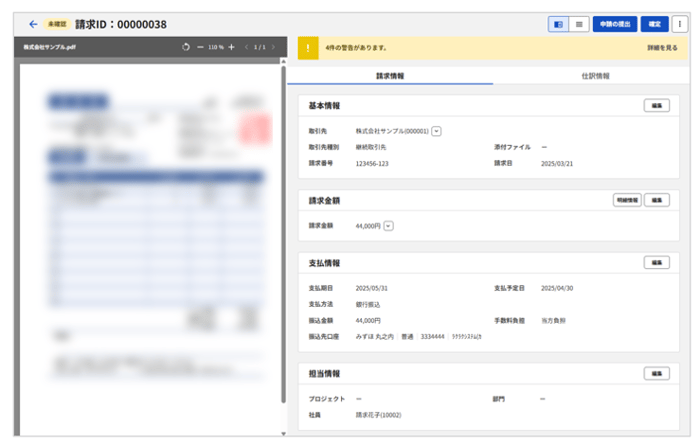Expand the 取引先 株式会社サンプル dropdown

pyautogui.click(x=437, y=131)
